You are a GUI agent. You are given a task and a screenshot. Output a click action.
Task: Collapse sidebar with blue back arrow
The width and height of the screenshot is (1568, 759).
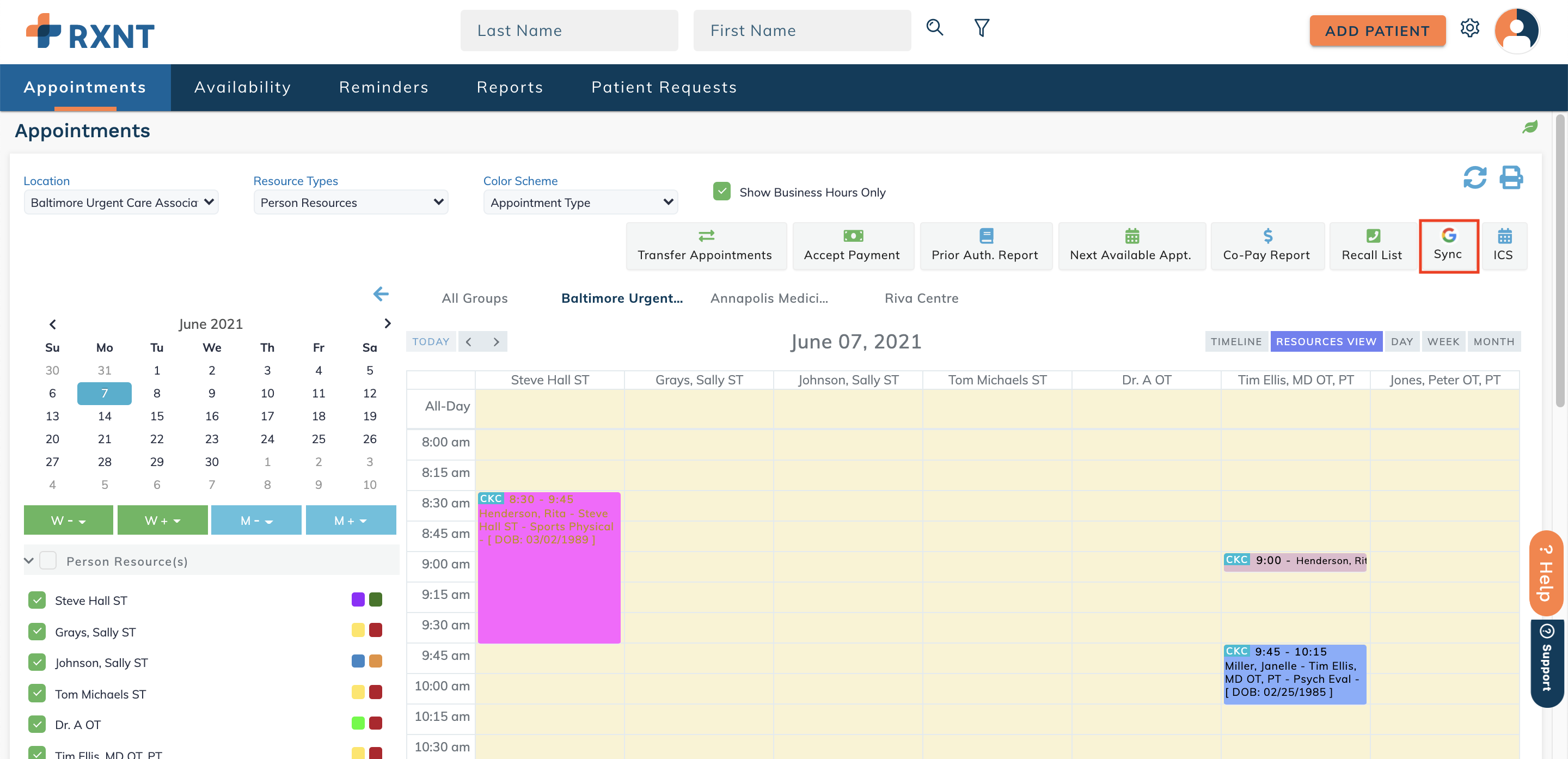(x=381, y=294)
